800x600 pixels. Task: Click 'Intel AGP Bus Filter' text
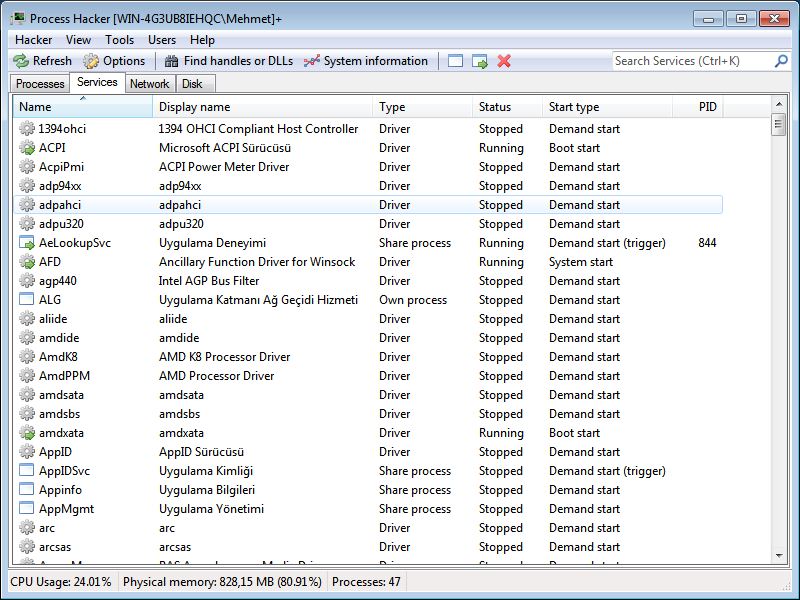click(209, 281)
